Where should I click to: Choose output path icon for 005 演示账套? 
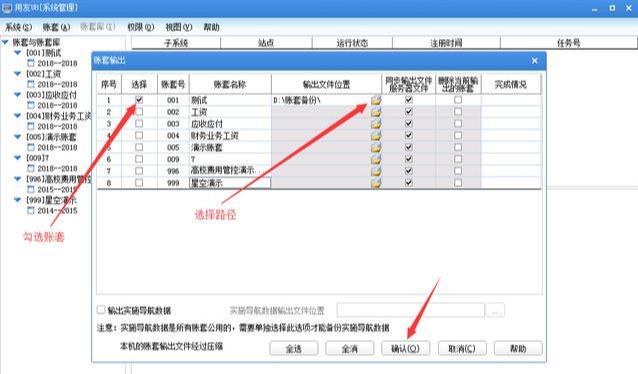[x=376, y=147]
